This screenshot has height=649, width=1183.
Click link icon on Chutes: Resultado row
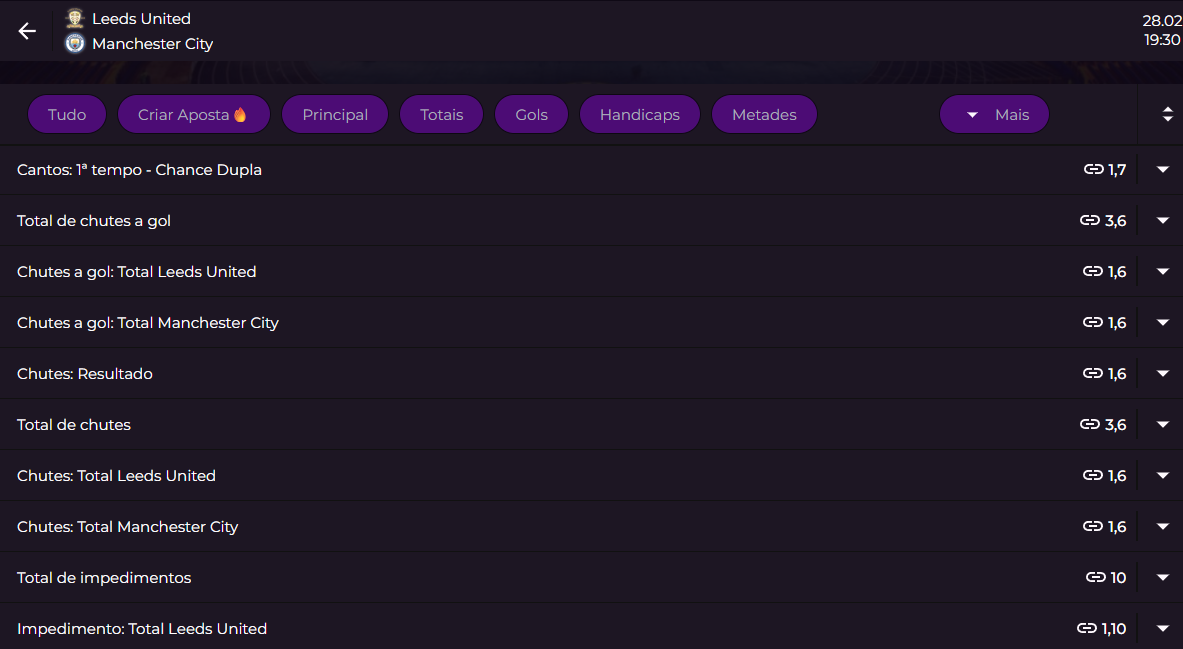pyautogui.click(x=1093, y=374)
